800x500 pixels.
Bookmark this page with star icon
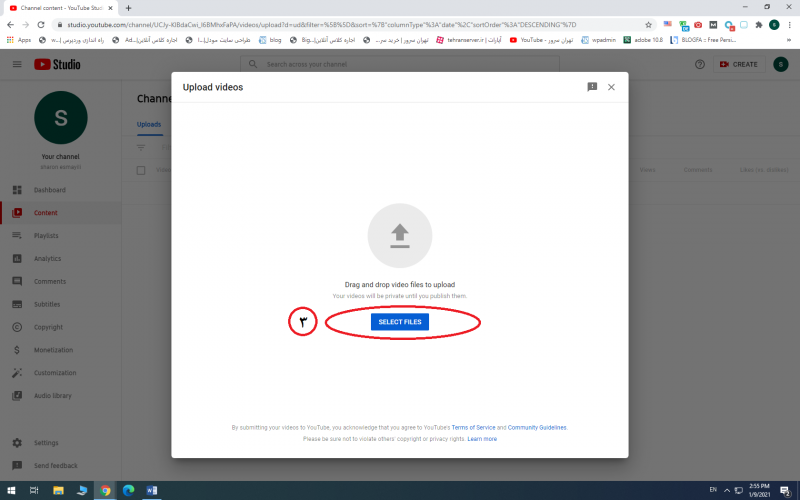point(649,24)
